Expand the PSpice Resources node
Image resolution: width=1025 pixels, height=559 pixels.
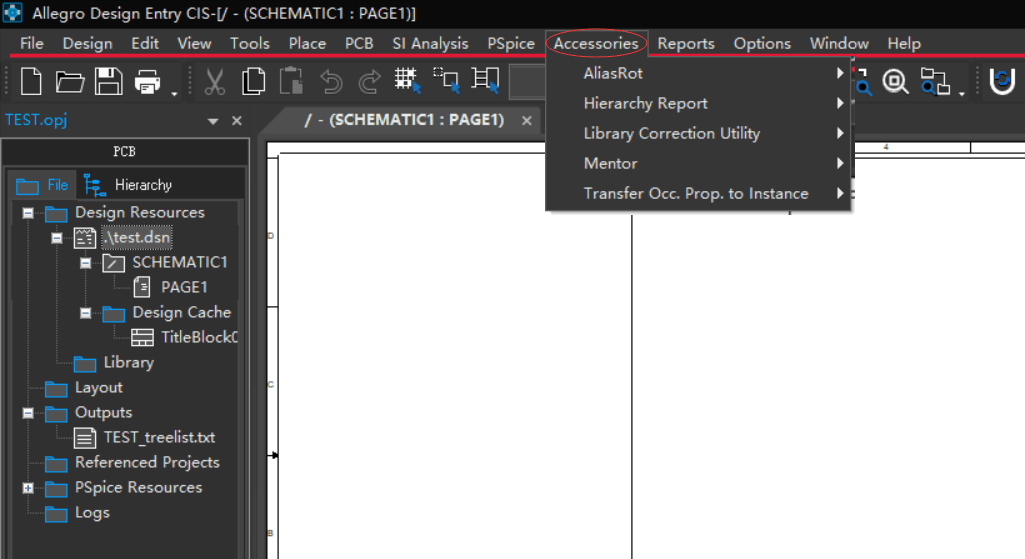point(28,488)
